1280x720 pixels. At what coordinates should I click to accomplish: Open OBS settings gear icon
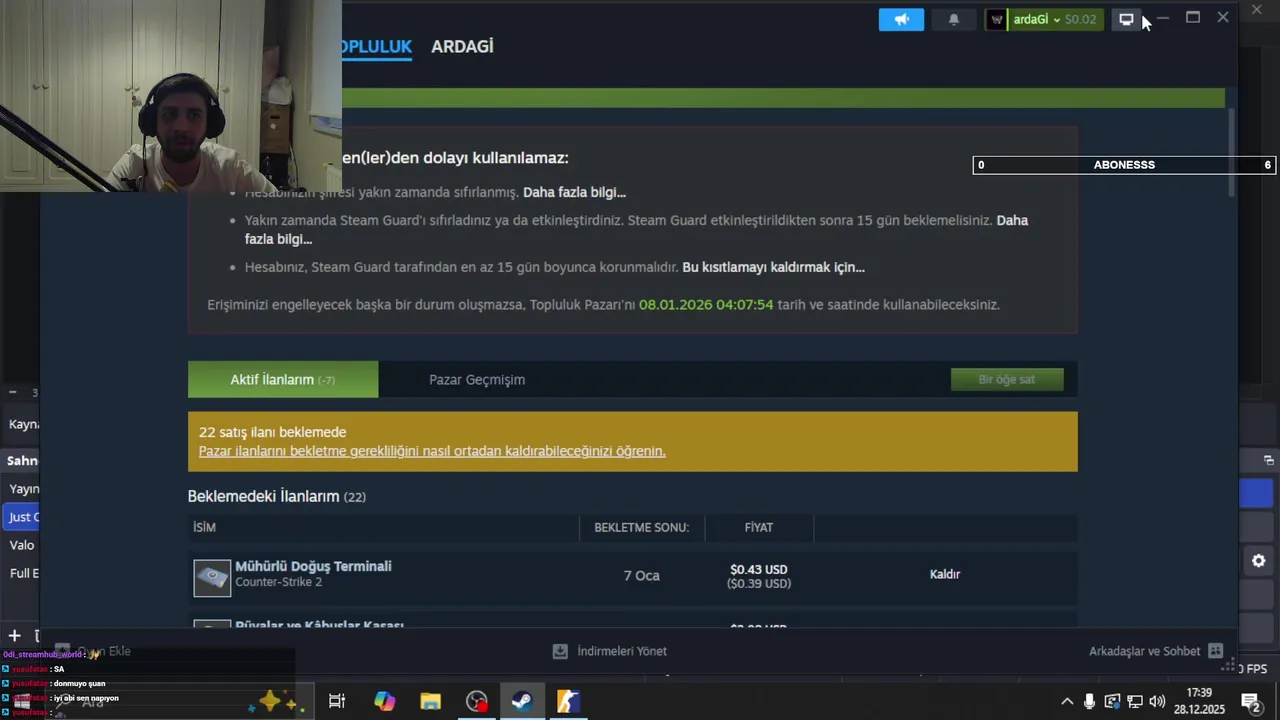point(1258,561)
